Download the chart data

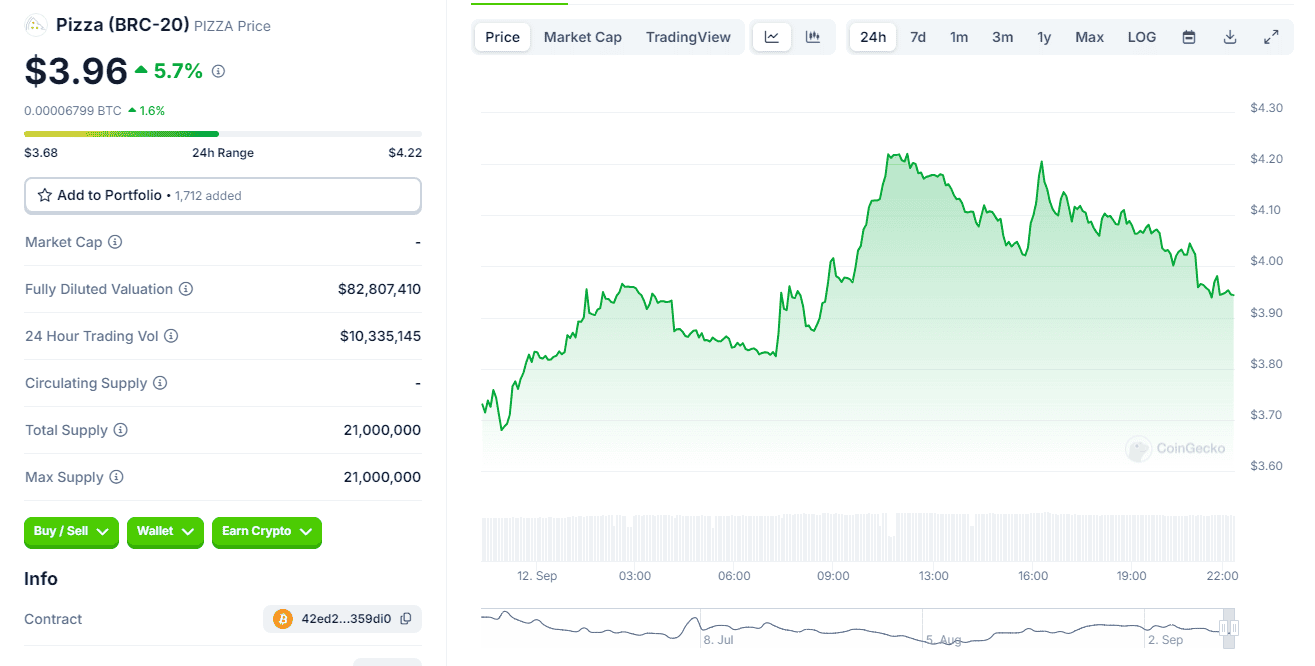[x=1229, y=36]
